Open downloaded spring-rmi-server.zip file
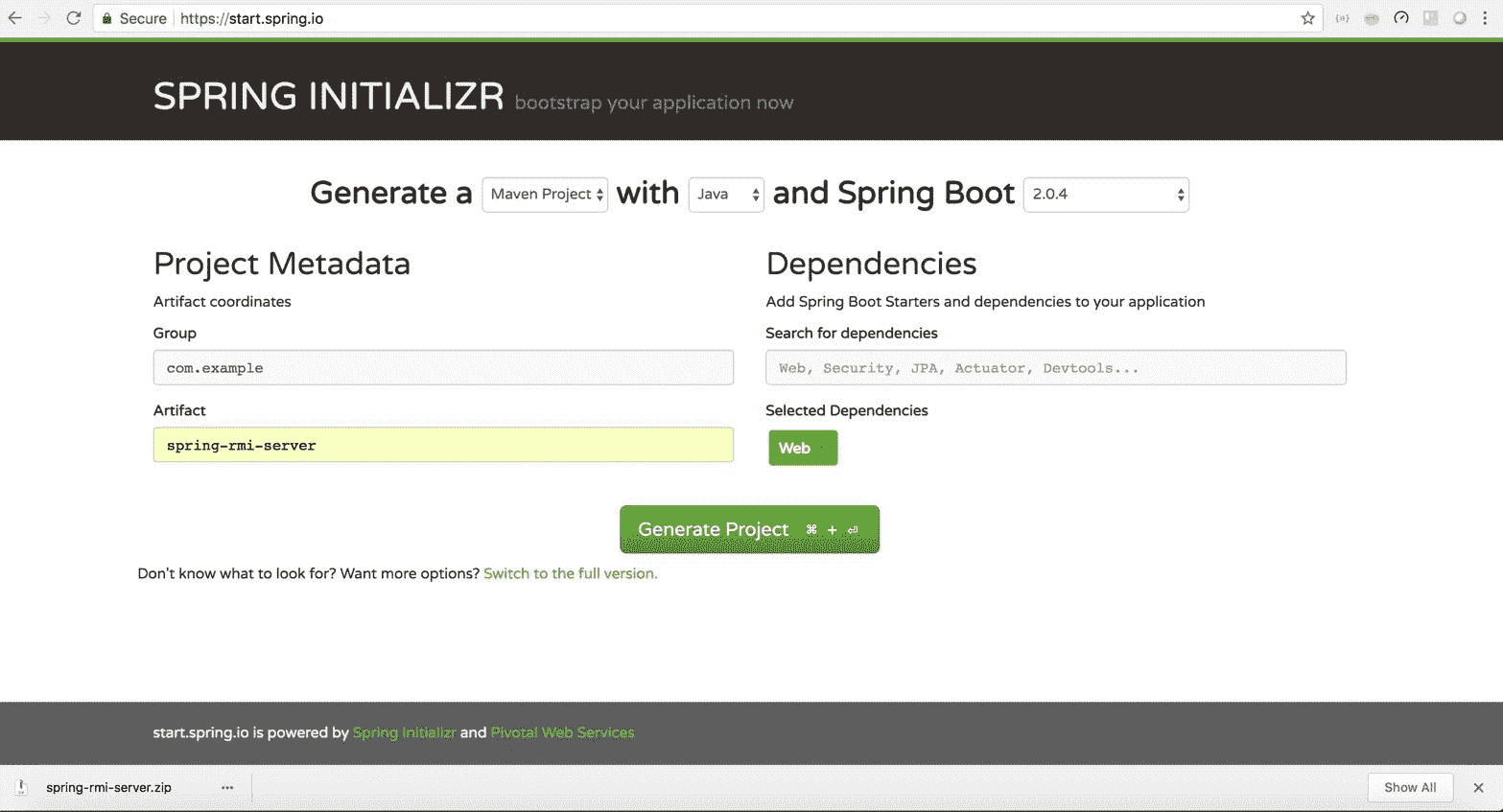The height and width of the screenshot is (812, 1503). pyautogui.click(x=108, y=787)
